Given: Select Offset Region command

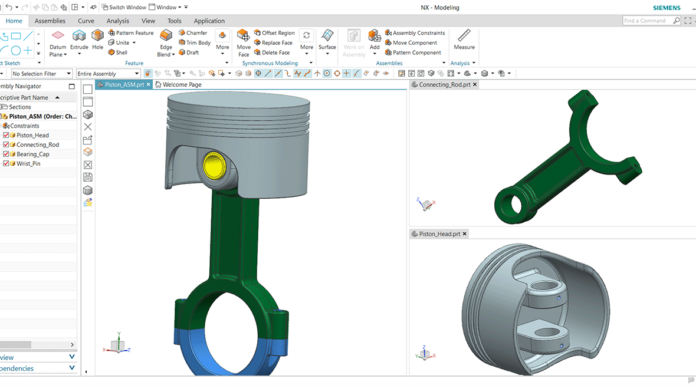Looking at the screenshot, I should click(274, 33).
